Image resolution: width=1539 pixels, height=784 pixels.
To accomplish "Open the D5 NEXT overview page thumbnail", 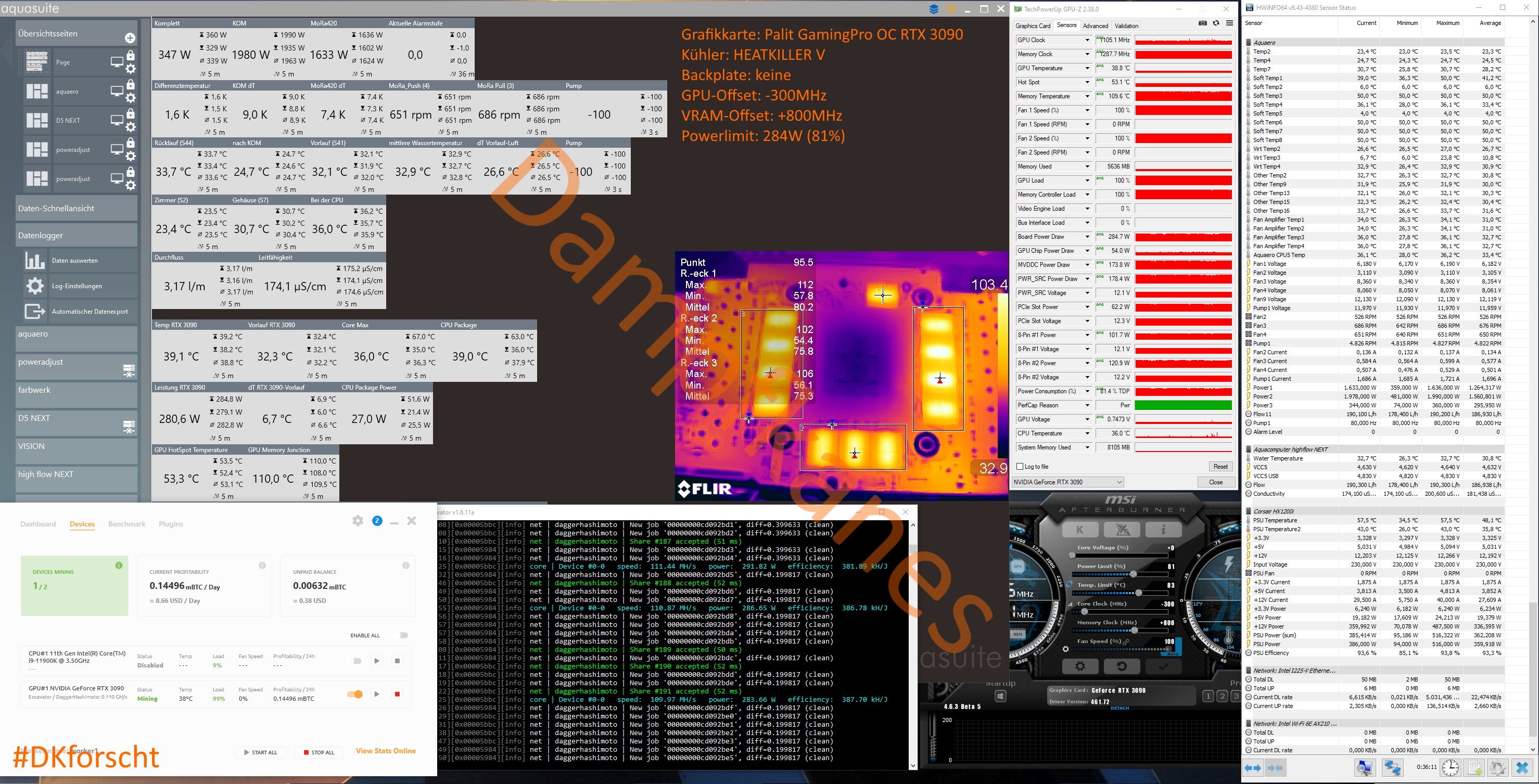I will pos(37,121).
